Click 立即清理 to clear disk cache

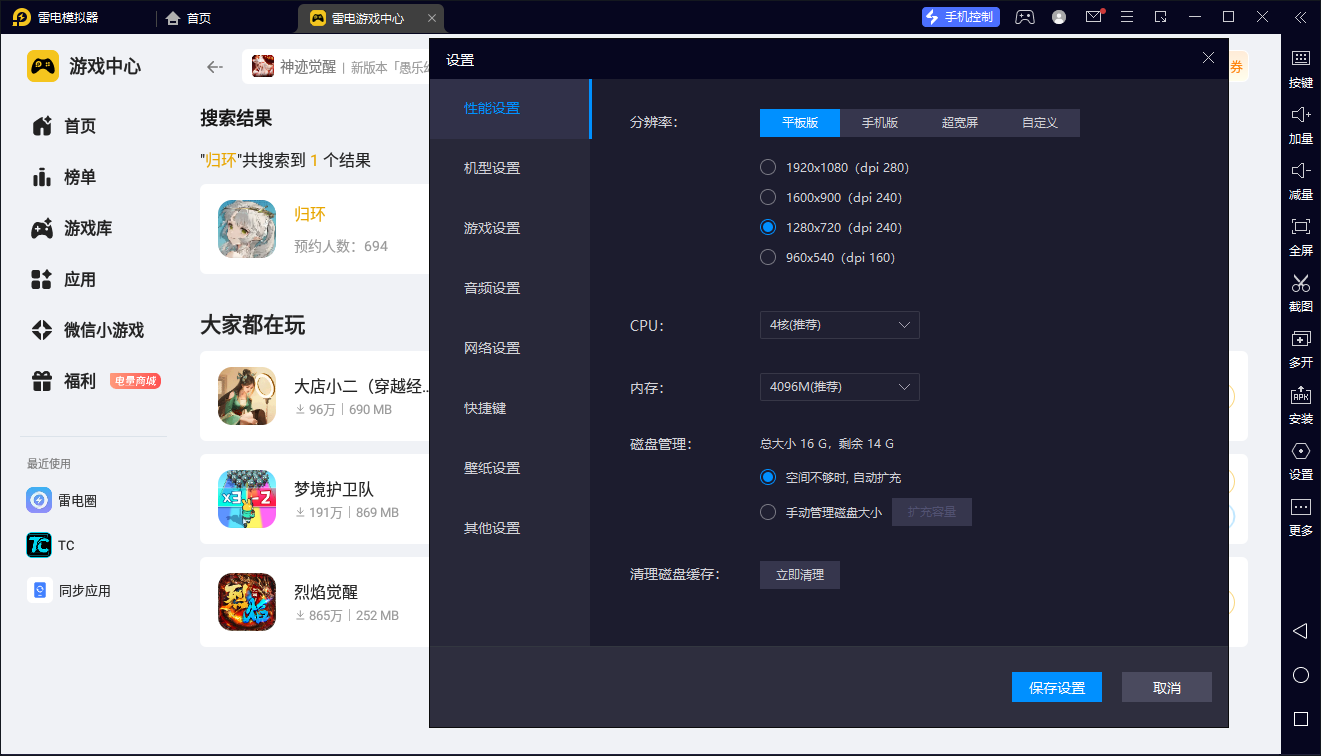[800, 575]
